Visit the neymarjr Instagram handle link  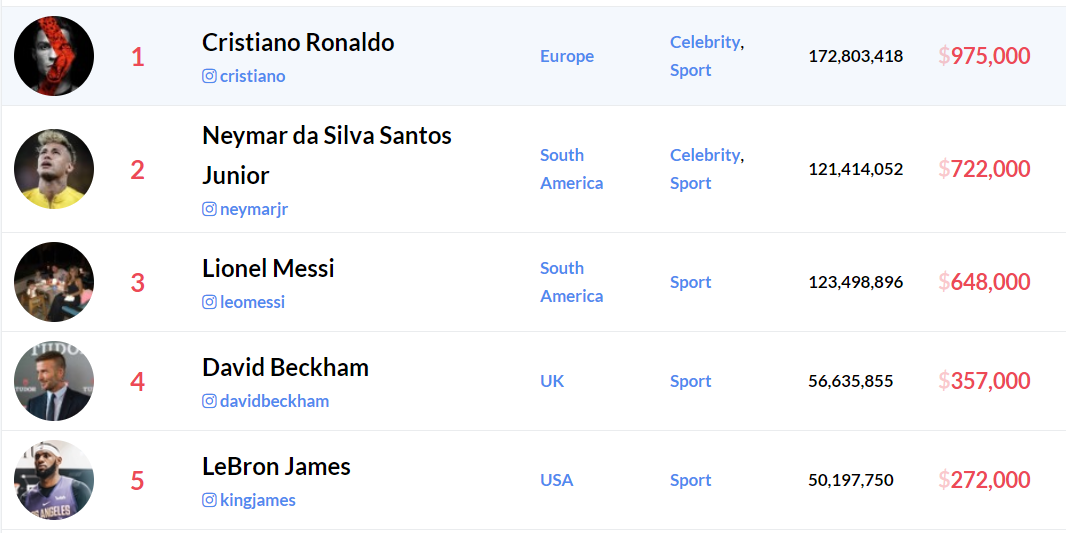coord(254,209)
